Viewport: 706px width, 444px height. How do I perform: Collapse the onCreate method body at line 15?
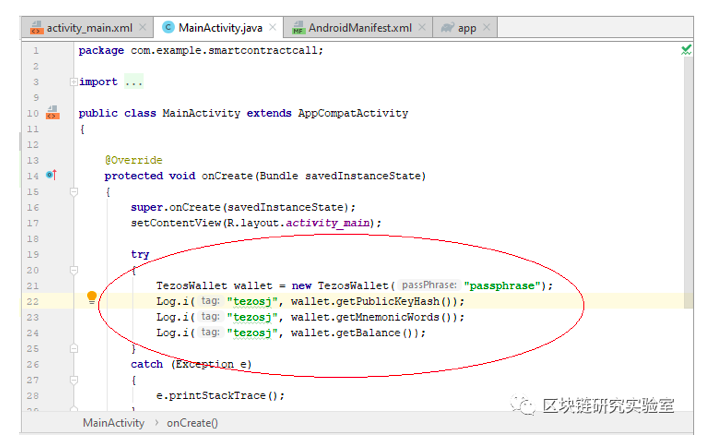tap(74, 192)
